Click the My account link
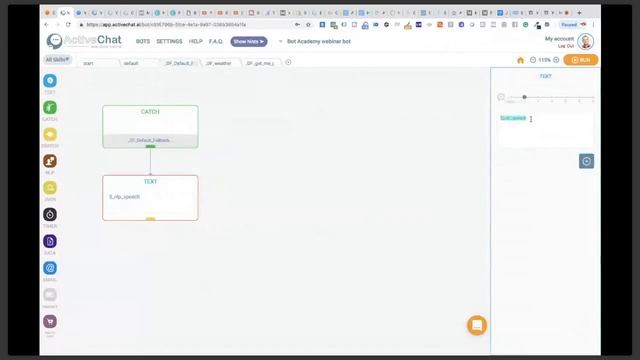The height and width of the screenshot is (360, 640). 559,39
